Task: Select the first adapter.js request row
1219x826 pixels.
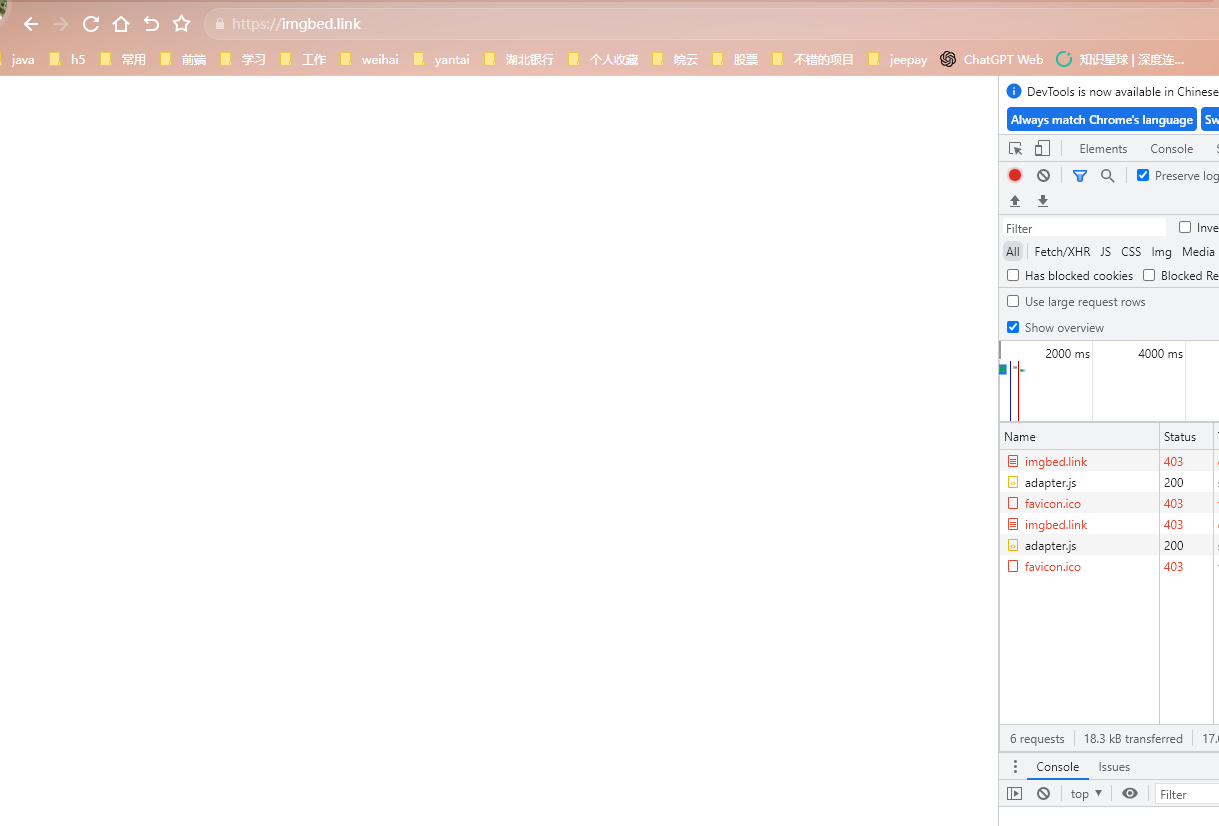Action: (x=1109, y=483)
